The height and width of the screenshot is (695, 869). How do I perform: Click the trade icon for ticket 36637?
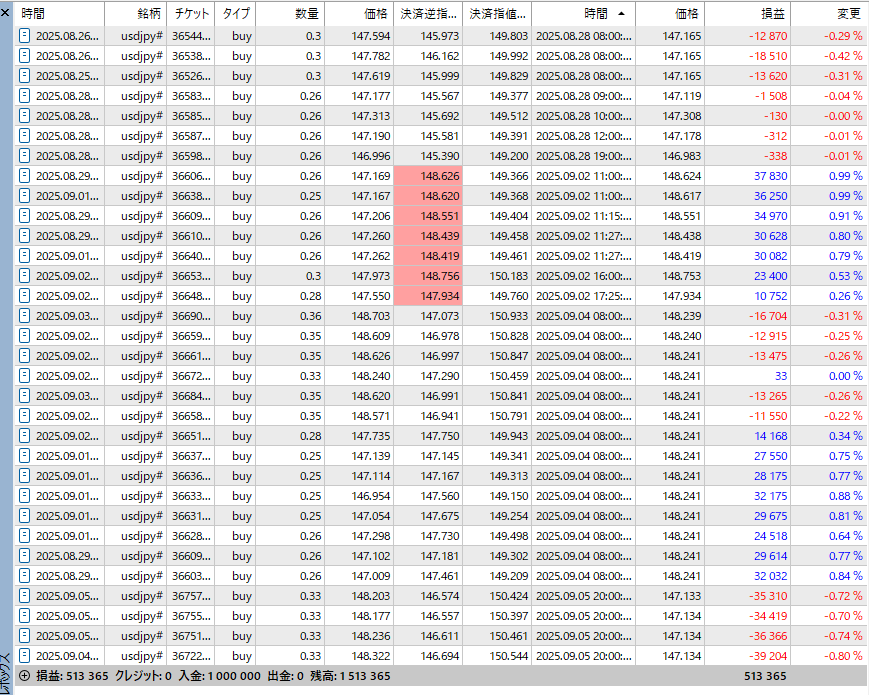24,456
